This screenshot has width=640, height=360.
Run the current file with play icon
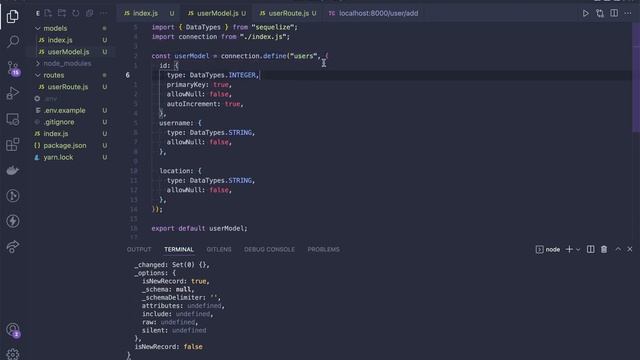[586, 13]
